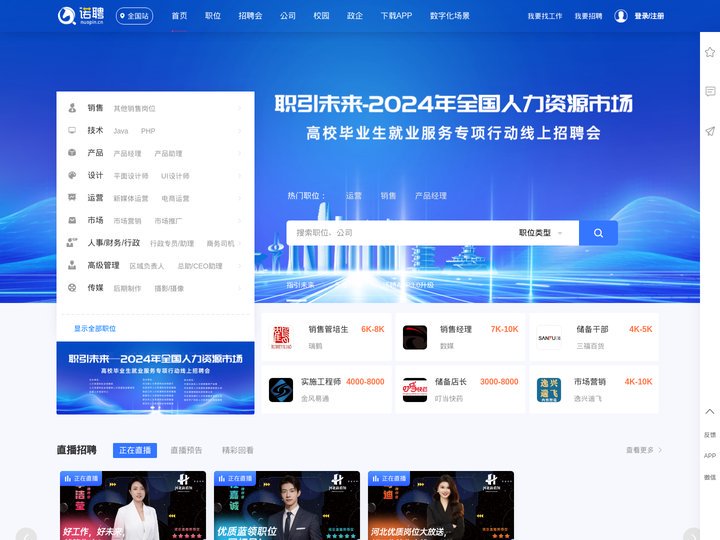720x540 pixels.
Task: Open the 数字化场景 menu item
Action: tap(450, 16)
